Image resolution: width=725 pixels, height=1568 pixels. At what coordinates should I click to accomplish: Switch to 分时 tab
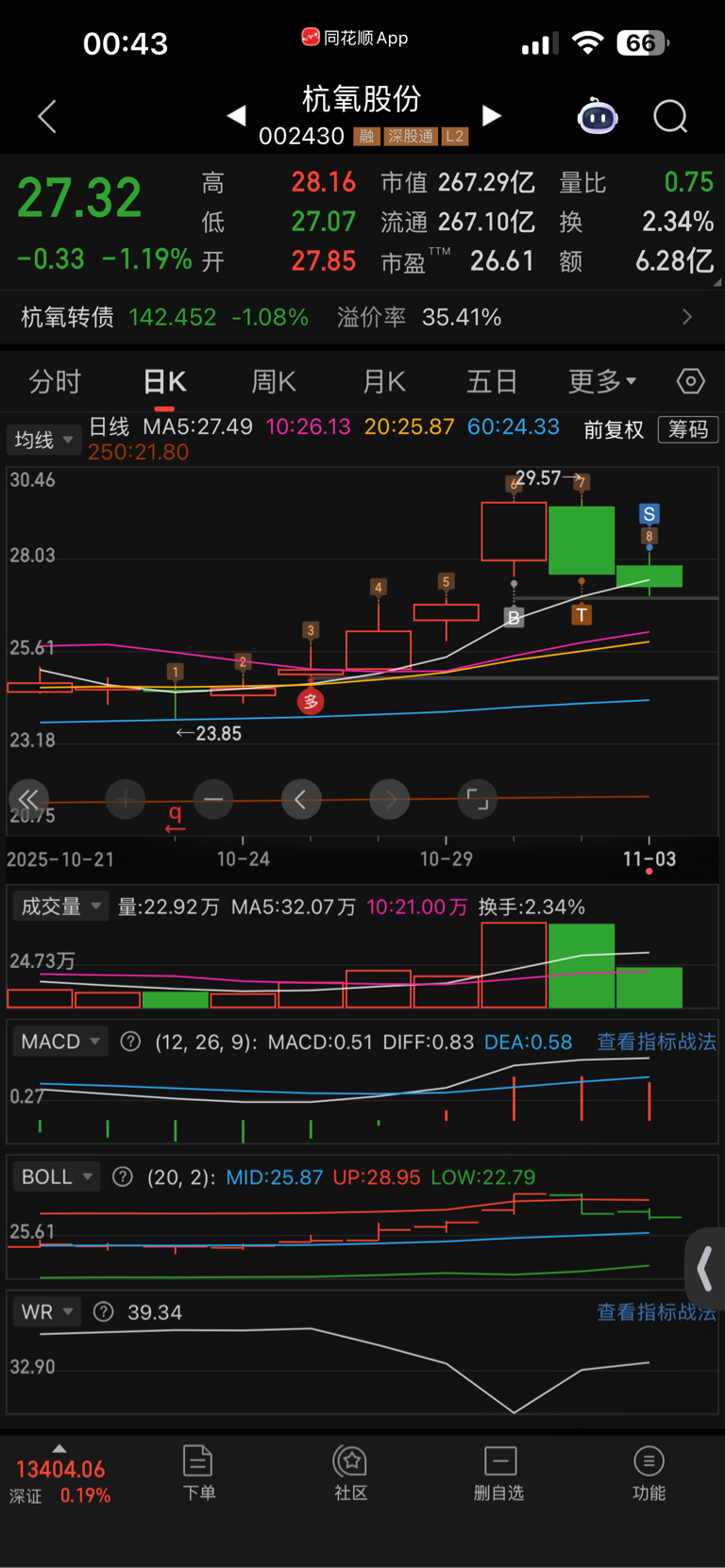click(x=55, y=381)
